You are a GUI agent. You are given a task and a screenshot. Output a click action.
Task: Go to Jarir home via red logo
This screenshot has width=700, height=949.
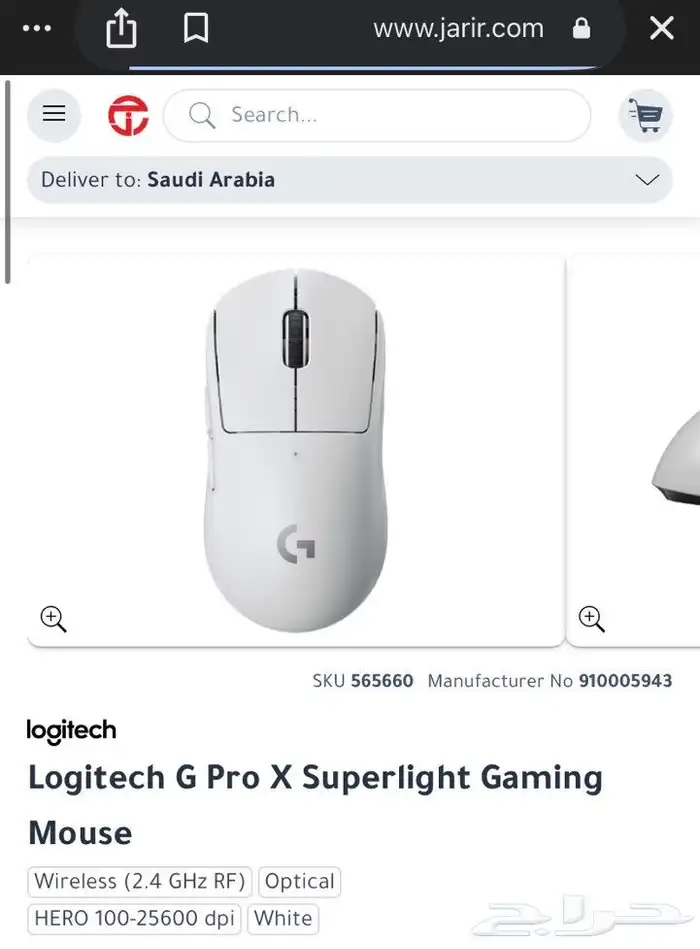(x=128, y=115)
